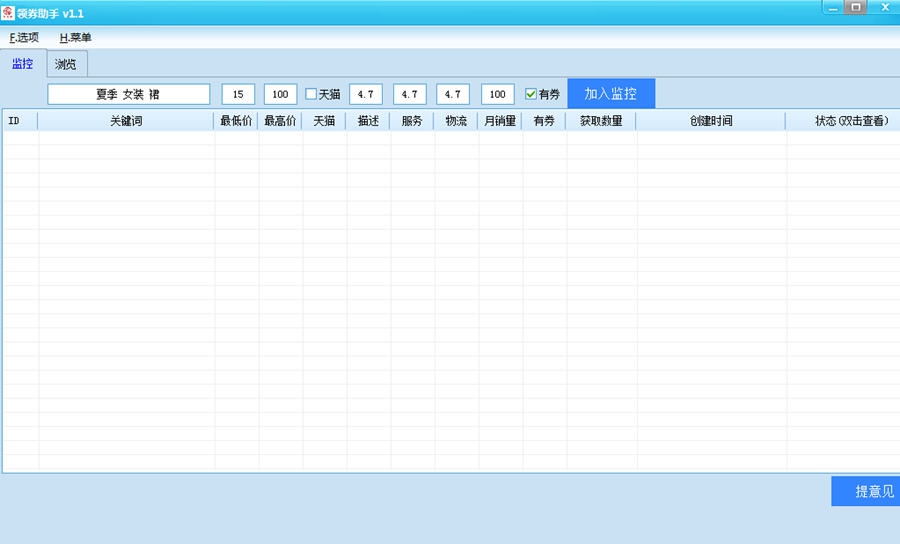Viewport: 900px width, 544px height.
Task: Open the F.选项 menu
Action: coord(24,38)
